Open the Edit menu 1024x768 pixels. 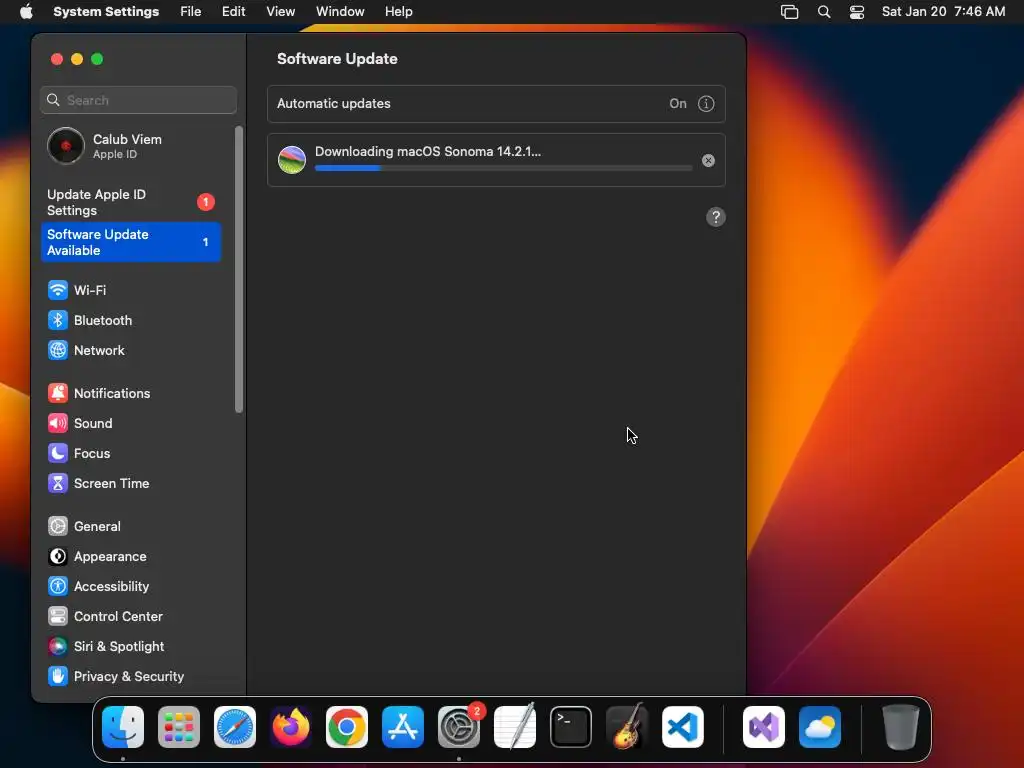click(233, 12)
